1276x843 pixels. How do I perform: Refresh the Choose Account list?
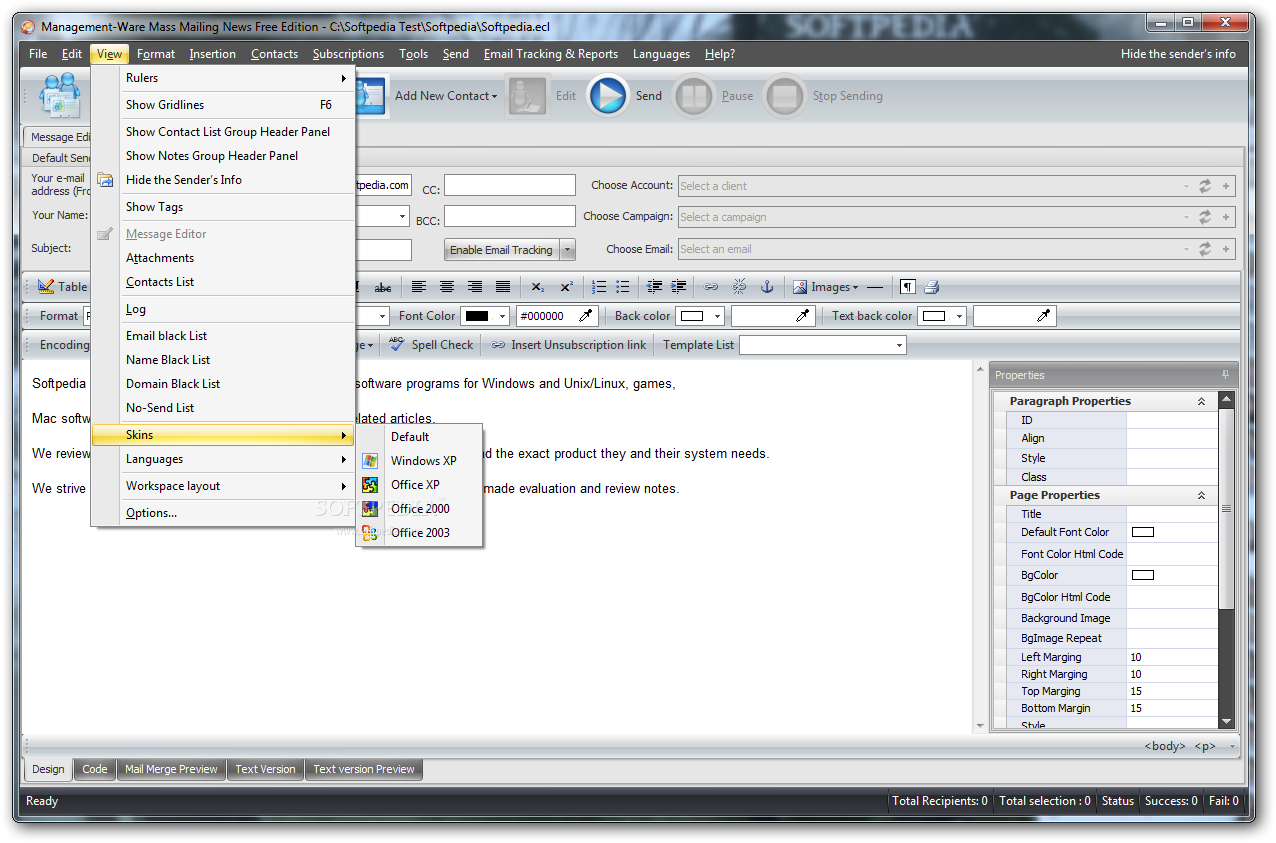(1205, 186)
